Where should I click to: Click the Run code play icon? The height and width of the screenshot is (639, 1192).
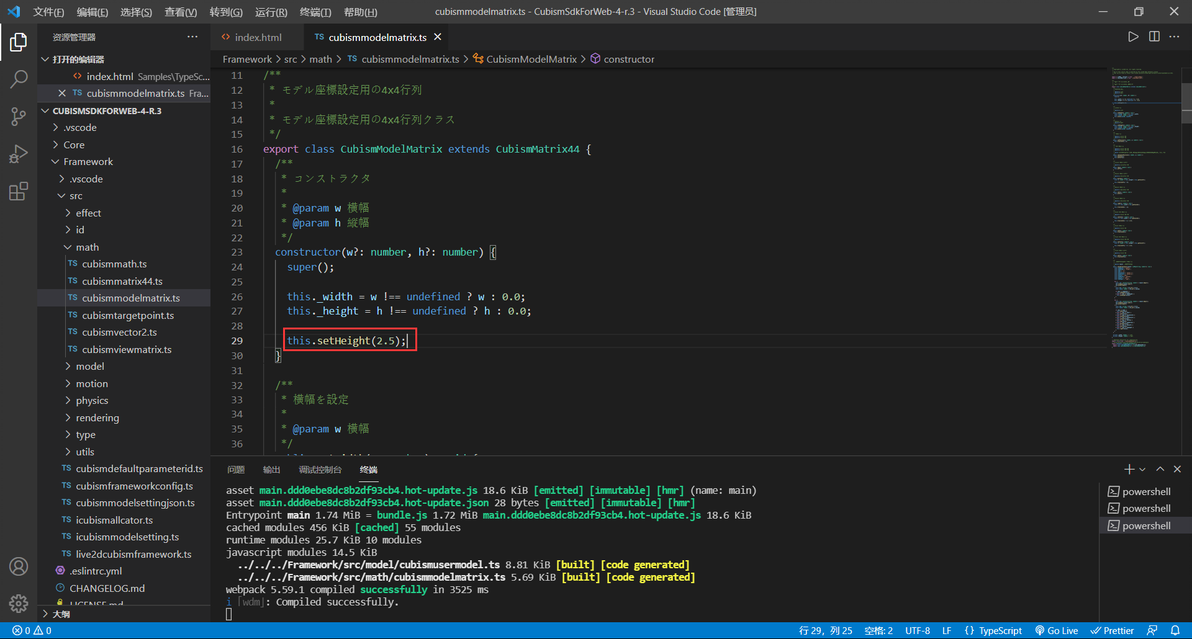(x=1133, y=36)
